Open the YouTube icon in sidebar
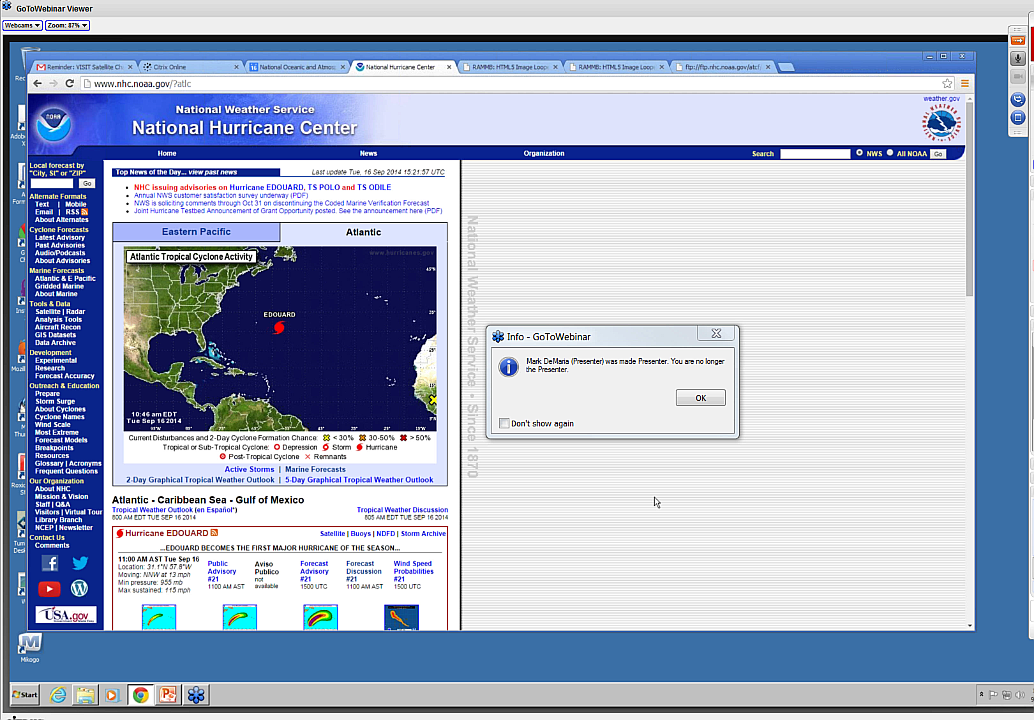 click(x=49, y=589)
